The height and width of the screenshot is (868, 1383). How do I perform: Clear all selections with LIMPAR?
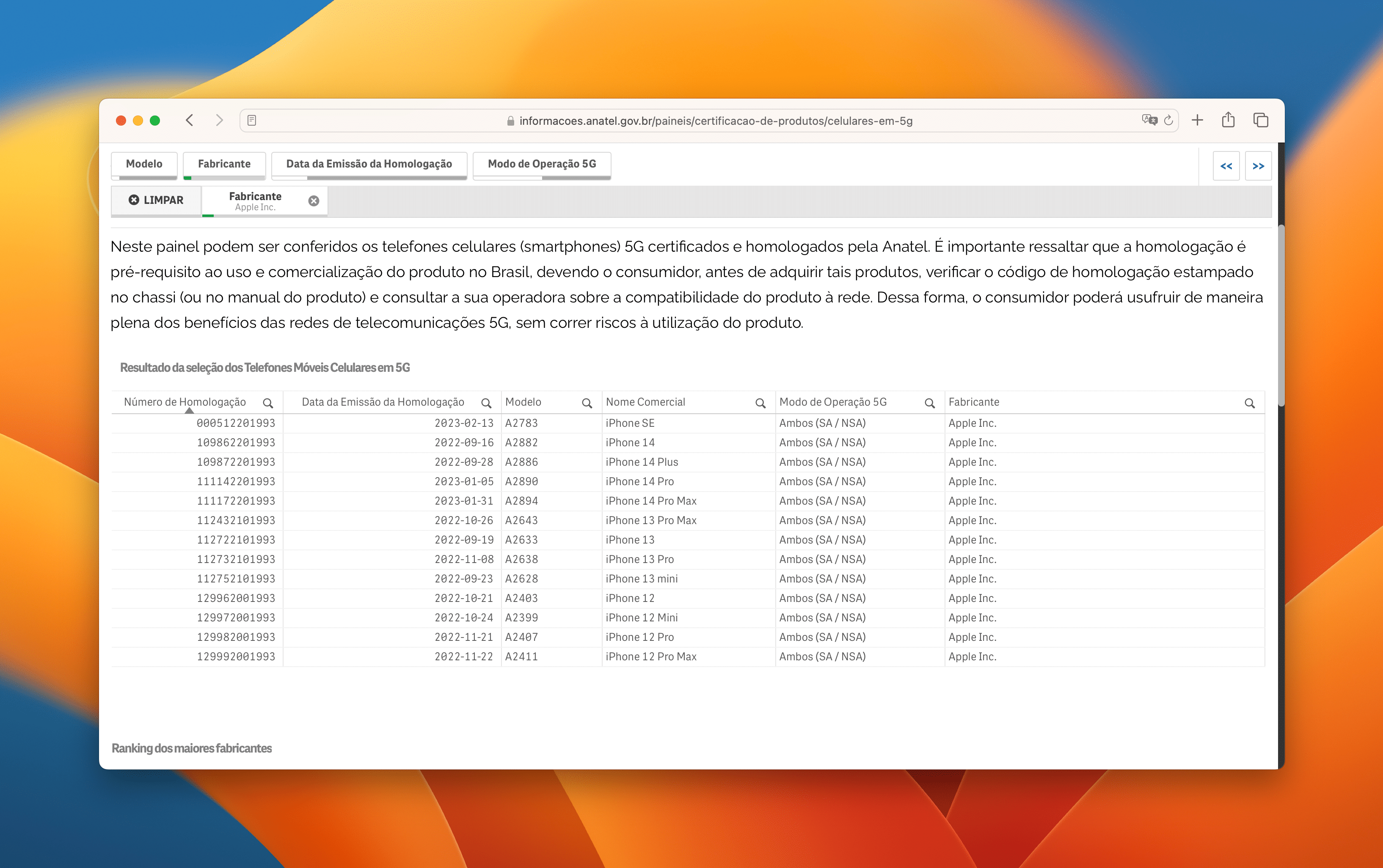click(156, 201)
